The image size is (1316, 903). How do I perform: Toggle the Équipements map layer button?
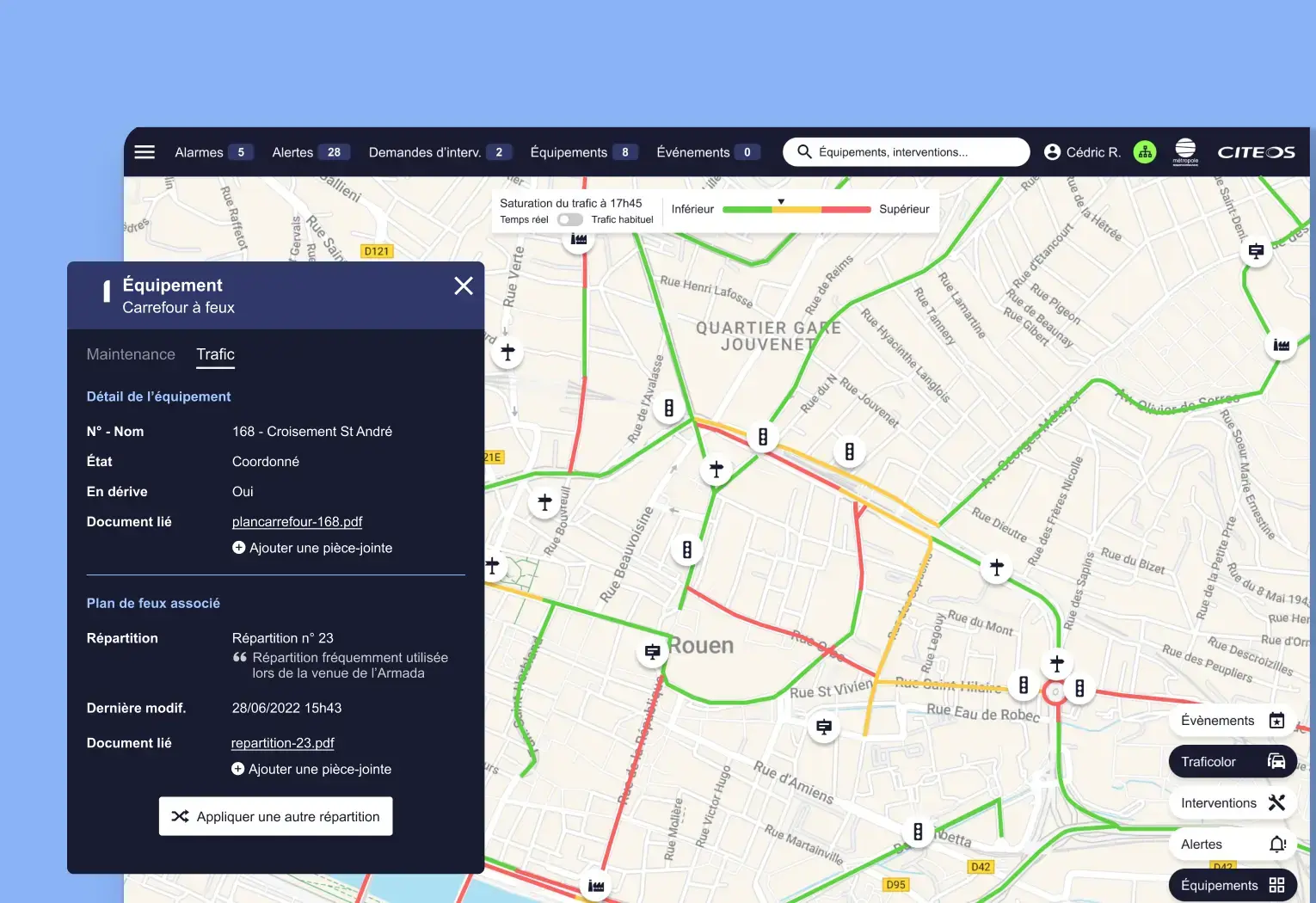(x=1232, y=886)
